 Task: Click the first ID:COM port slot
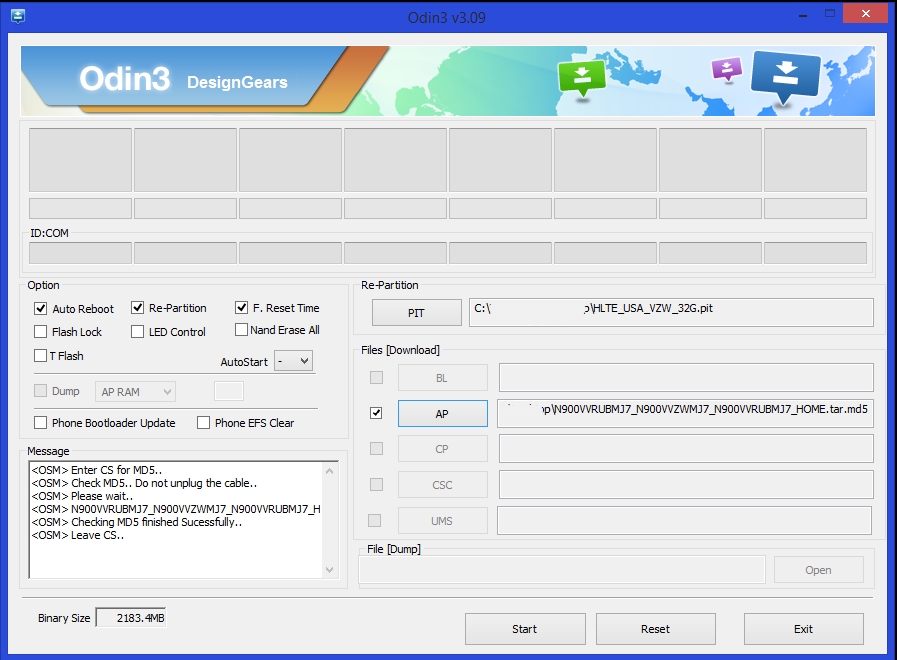81,253
